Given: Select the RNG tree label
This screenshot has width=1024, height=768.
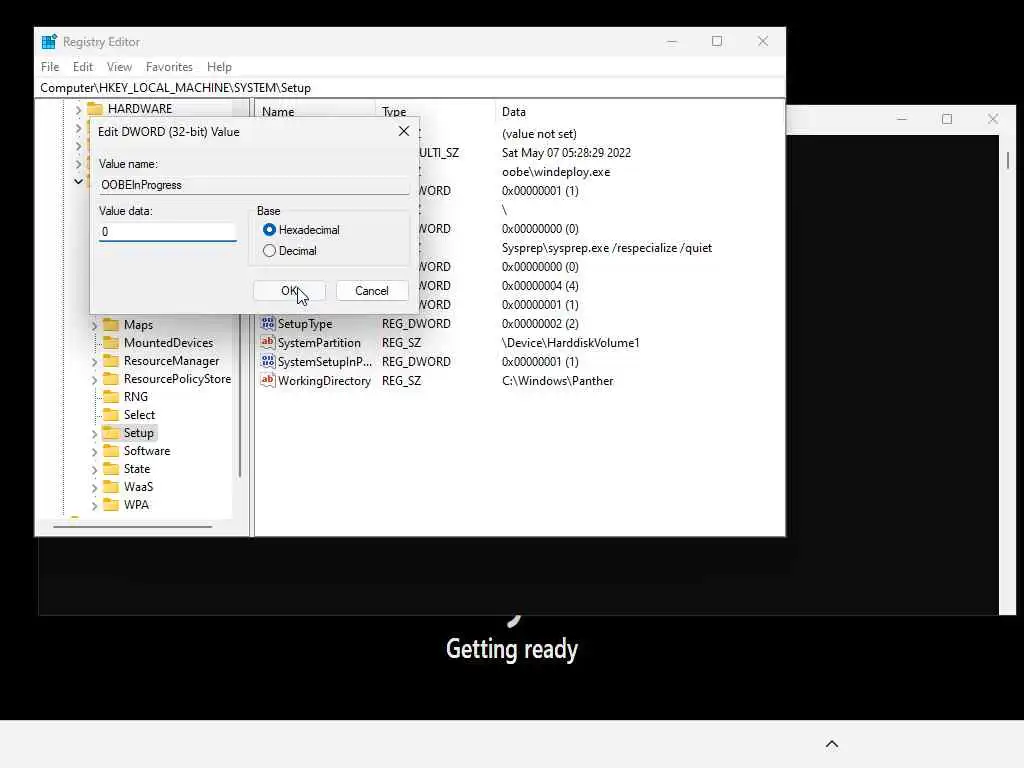Looking at the screenshot, I should coord(136,396).
